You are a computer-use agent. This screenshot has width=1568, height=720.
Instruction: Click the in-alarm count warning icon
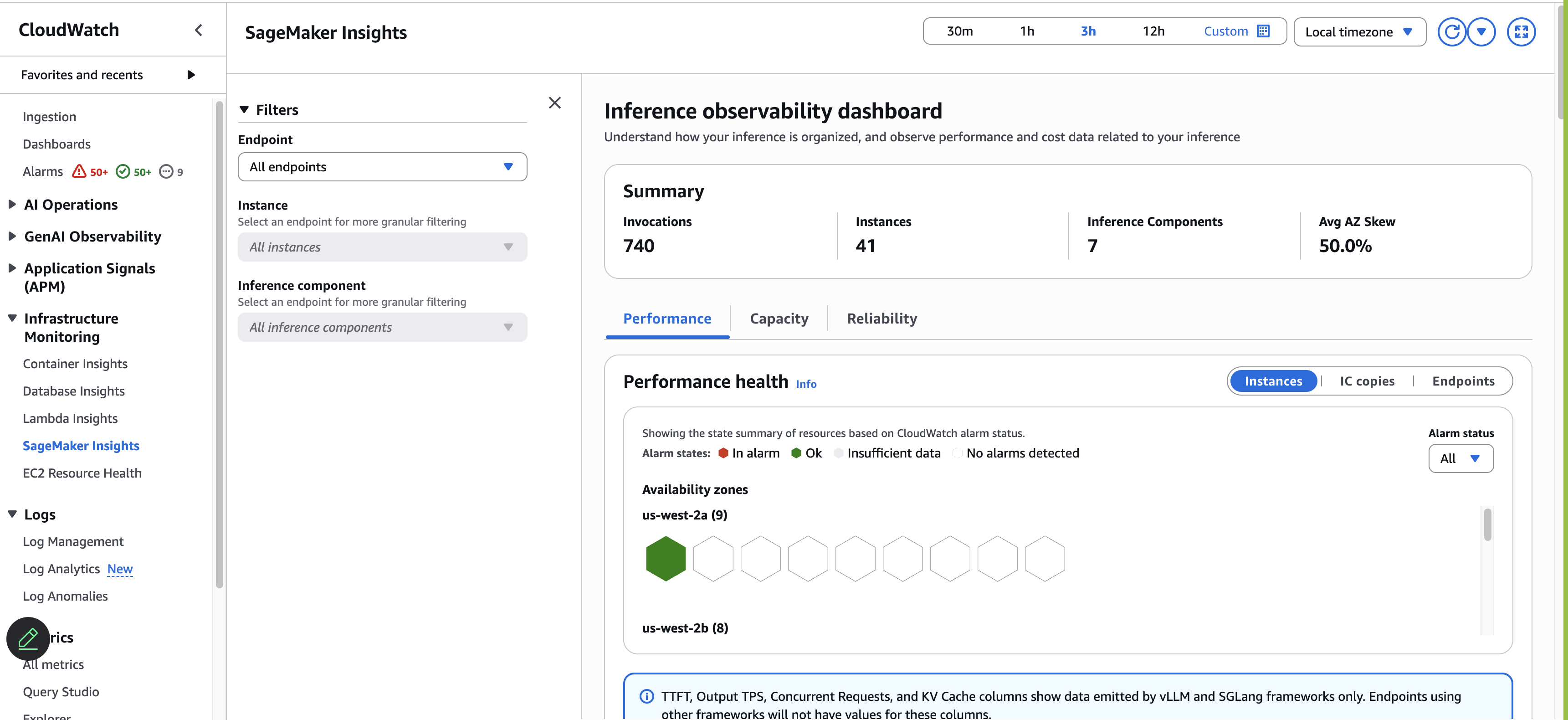coord(78,171)
